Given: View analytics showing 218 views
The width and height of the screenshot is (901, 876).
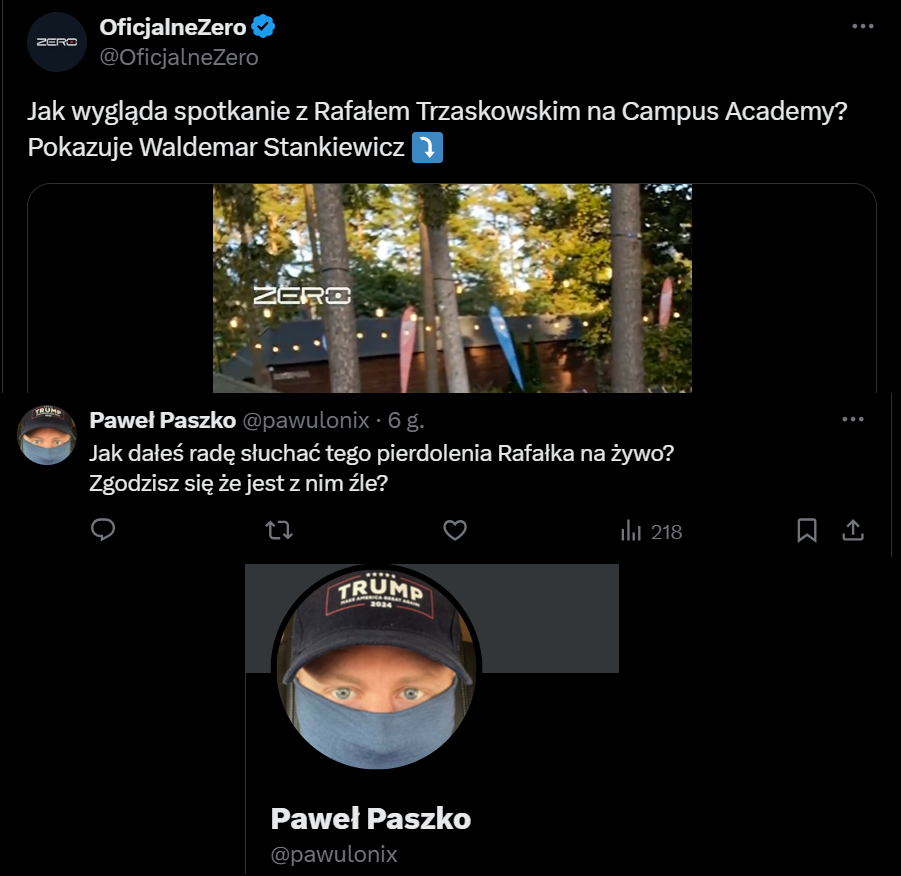Looking at the screenshot, I should coord(651,531).
